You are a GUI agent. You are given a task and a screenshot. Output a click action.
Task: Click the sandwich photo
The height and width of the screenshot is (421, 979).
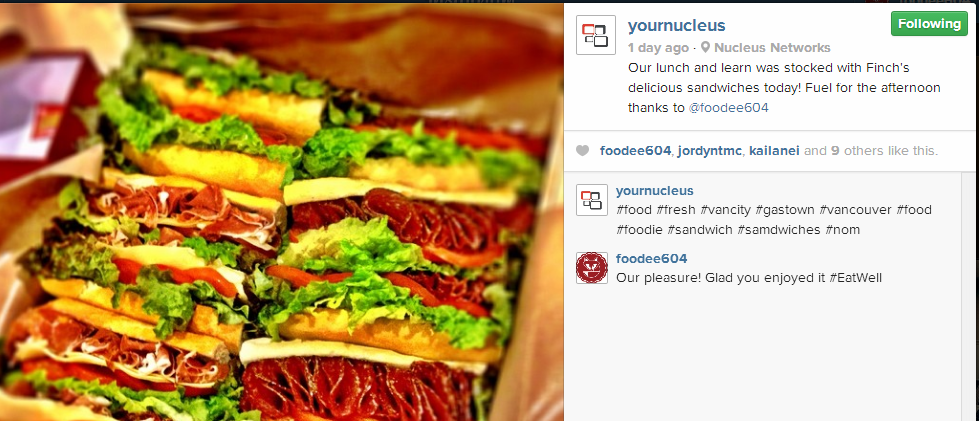pyautogui.click(x=282, y=212)
